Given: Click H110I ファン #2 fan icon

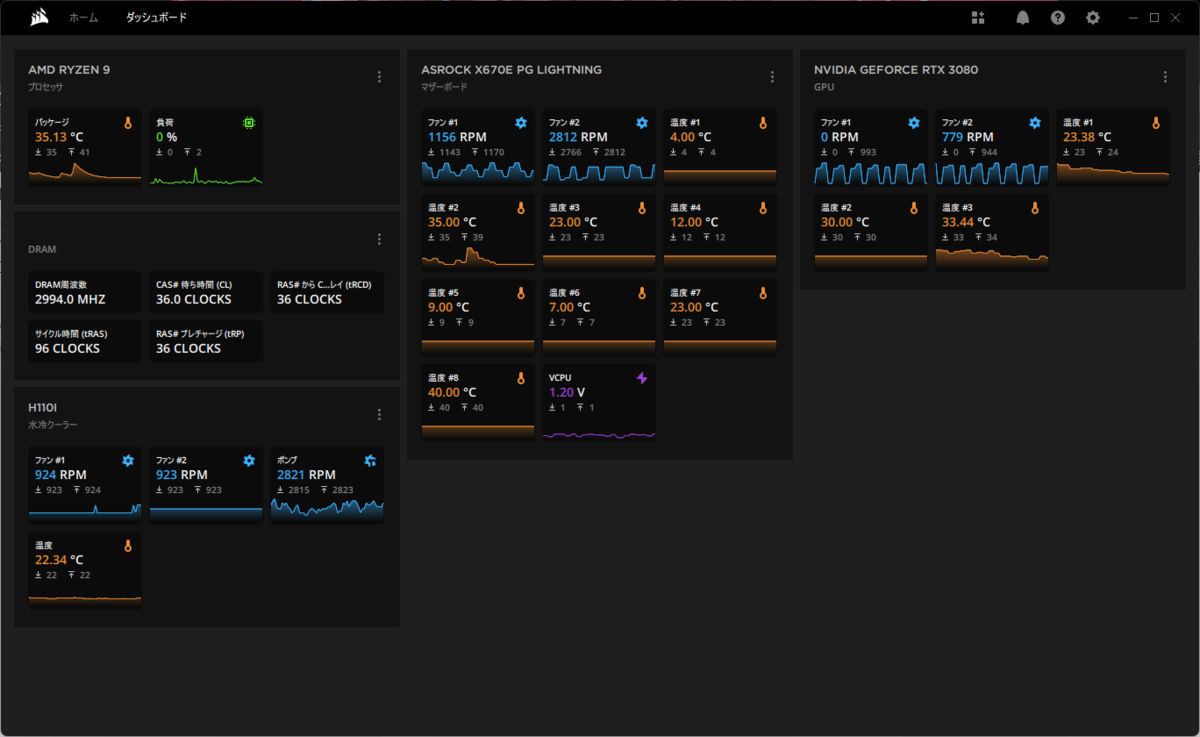Looking at the screenshot, I should tap(249, 460).
